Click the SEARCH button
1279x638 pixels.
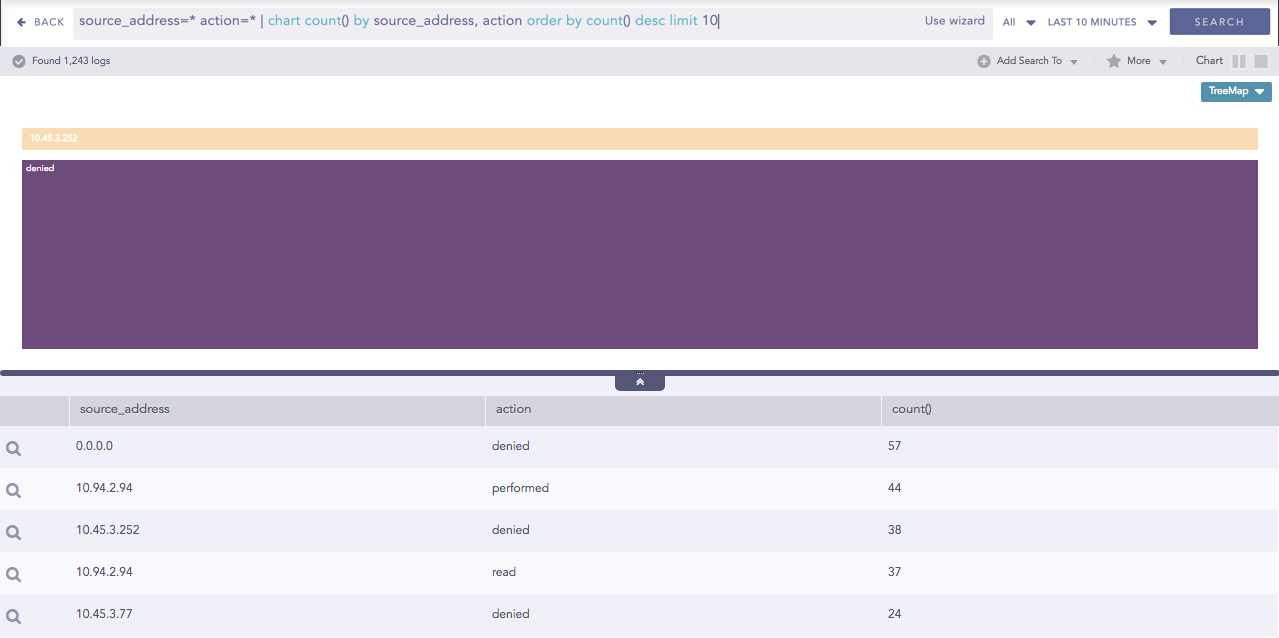[x=1219, y=21]
